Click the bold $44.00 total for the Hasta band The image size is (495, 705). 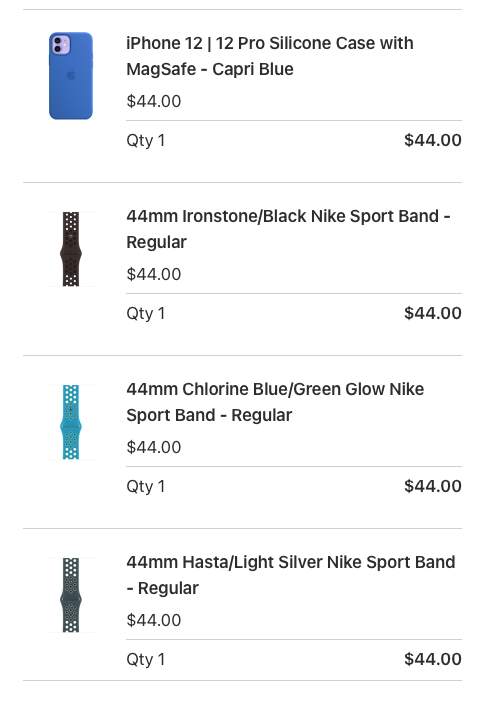(433, 660)
